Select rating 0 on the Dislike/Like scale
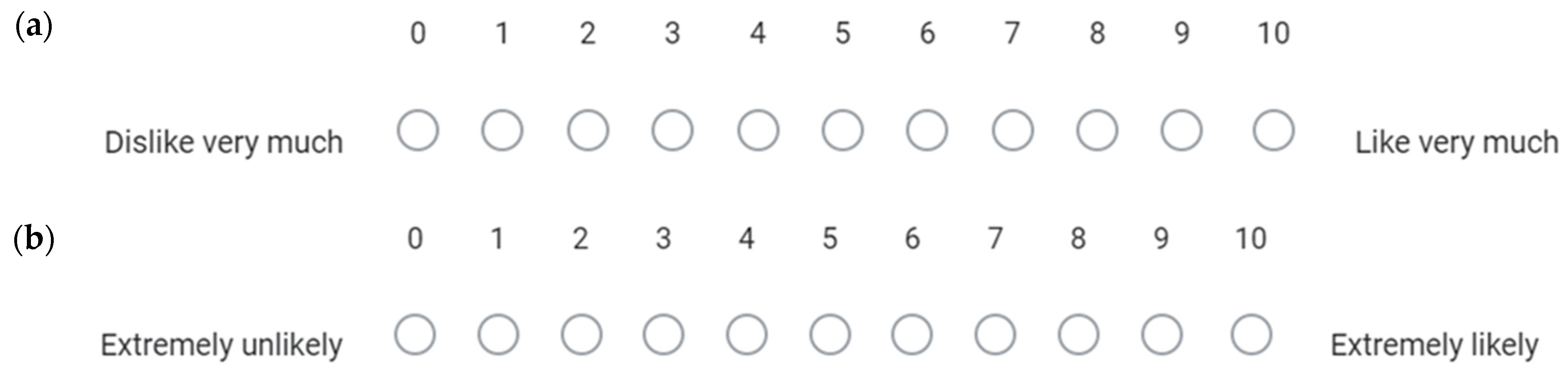 [x=418, y=130]
